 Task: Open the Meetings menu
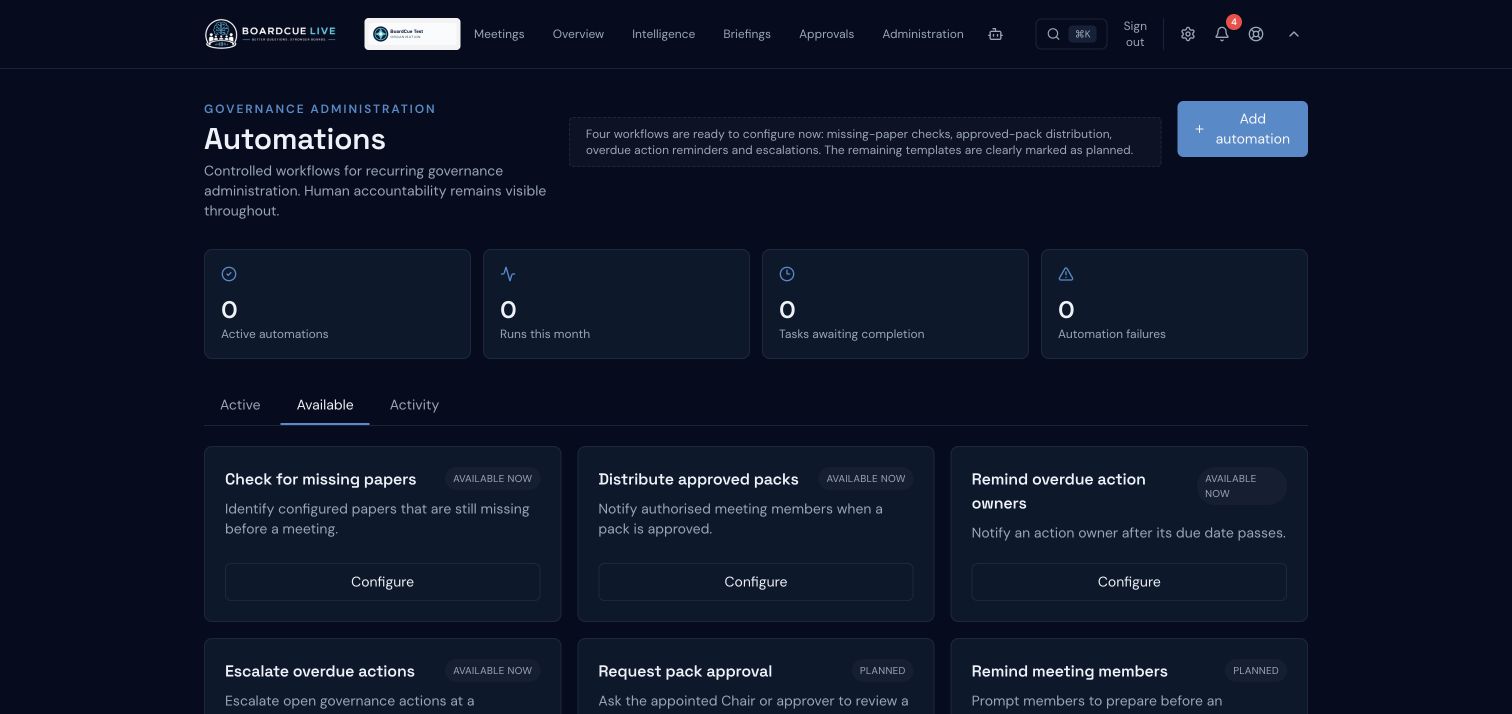pyautogui.click(x=499, y=34)
